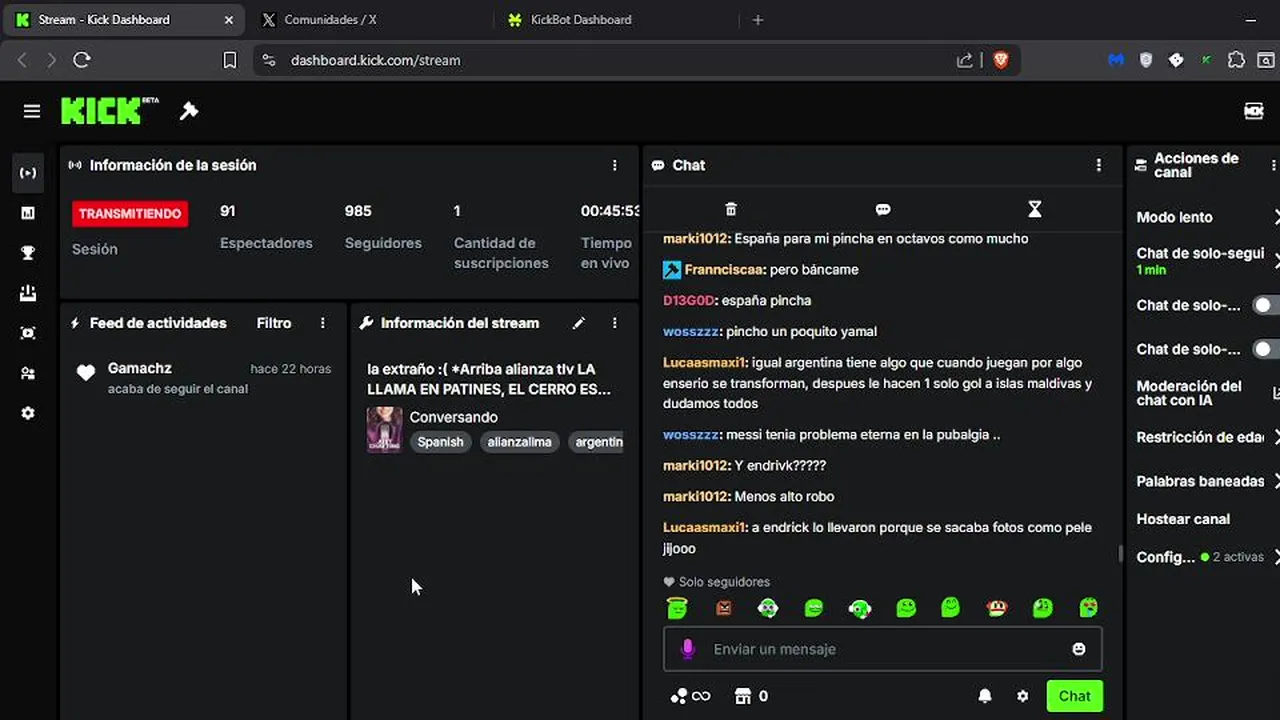This screenshot has height=720, width=1280.
Task: Click the Brave shield icon in address bar
Action: point(1001,60)
